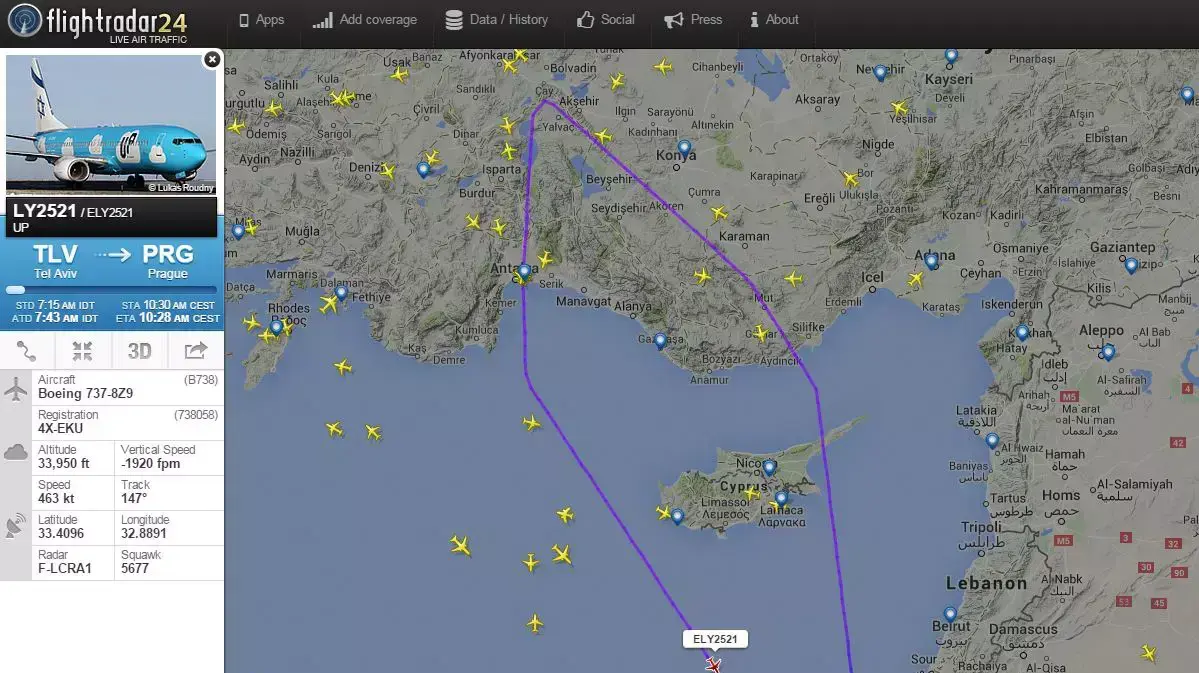Click the Beirut airport pin
Viewport: 1199px width, 673px height.
click(x=950, y=614)
